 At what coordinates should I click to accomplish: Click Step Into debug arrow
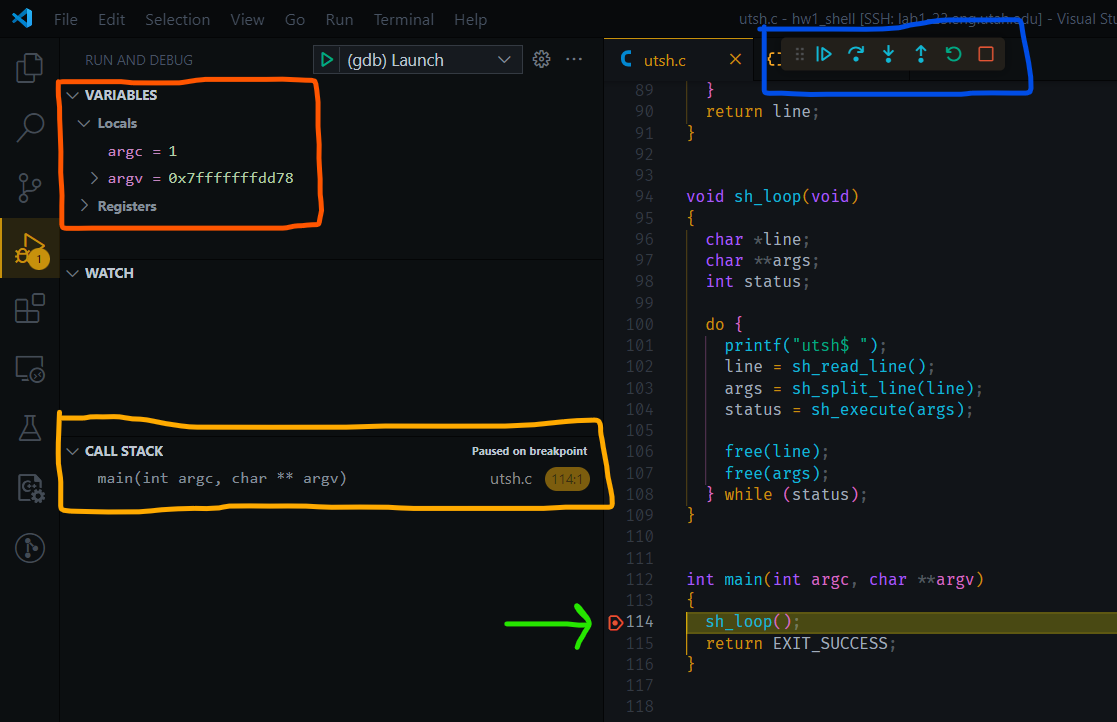(888, 55)
